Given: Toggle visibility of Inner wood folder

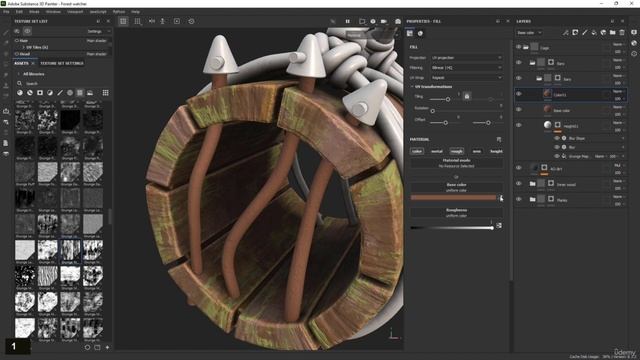Looking at the screenshot, I should click(518, 184).
